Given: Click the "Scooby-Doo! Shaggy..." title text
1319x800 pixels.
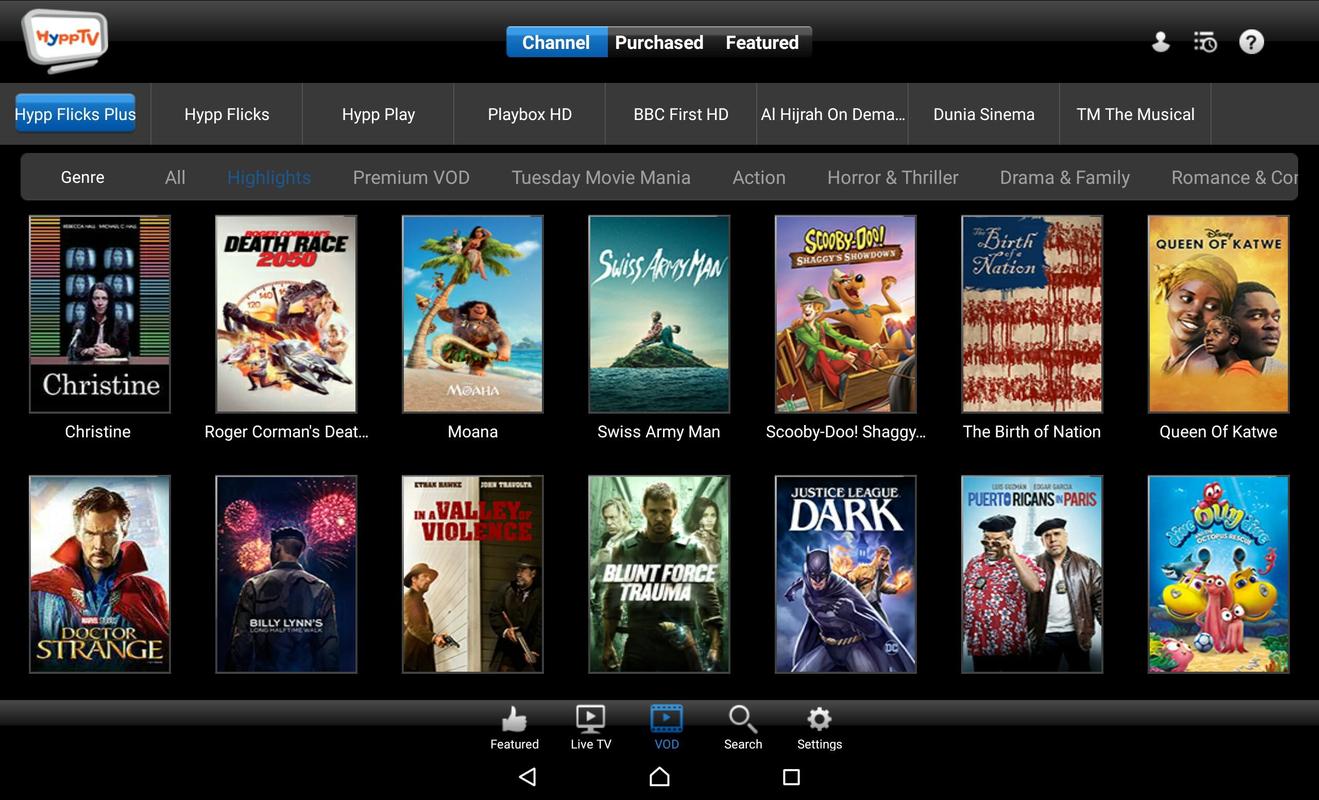Looking at the screenshot, I should tap(846, 432).
